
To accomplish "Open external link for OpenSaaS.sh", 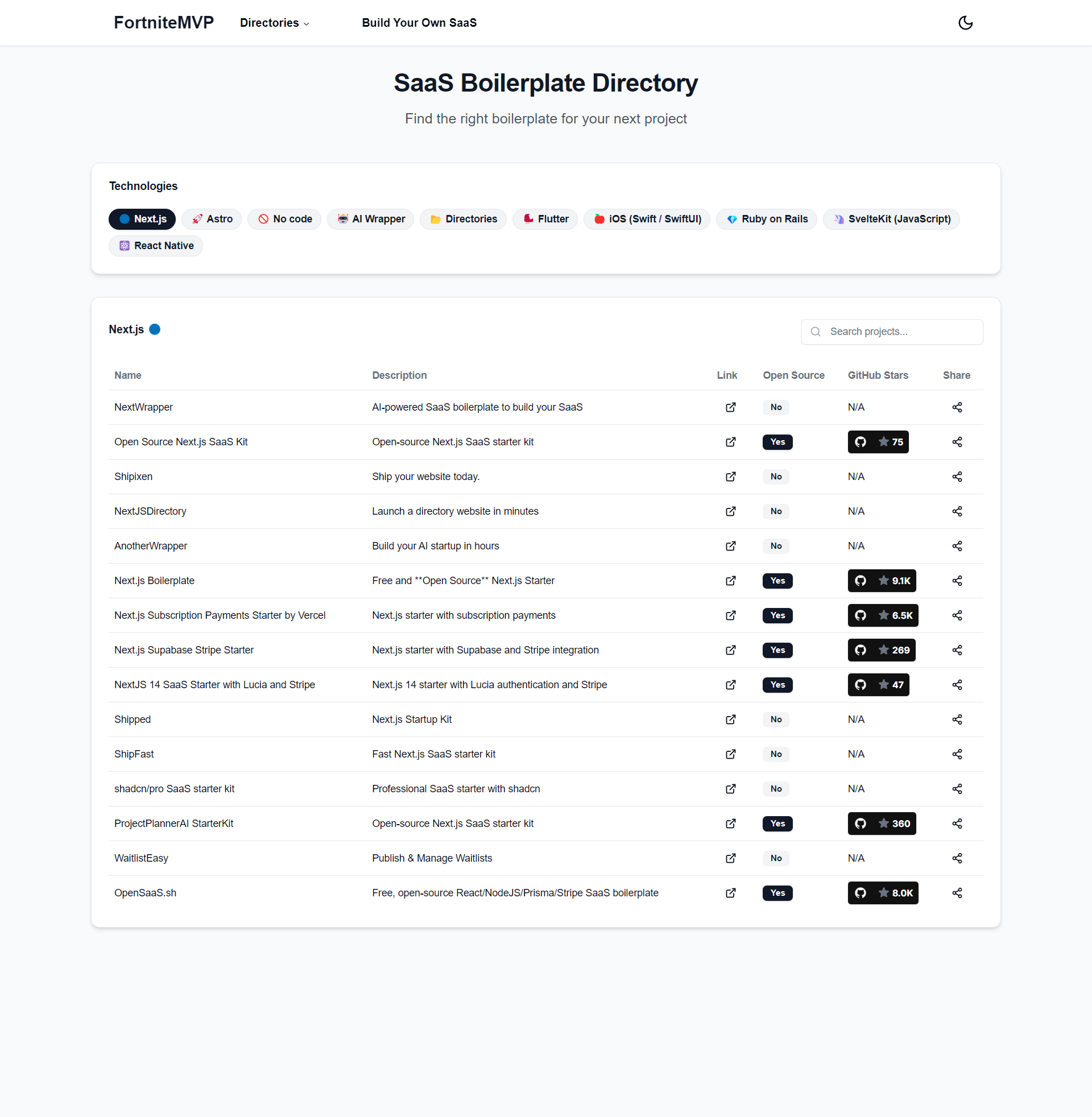I will pyautogui.click(x=731, y=893).
